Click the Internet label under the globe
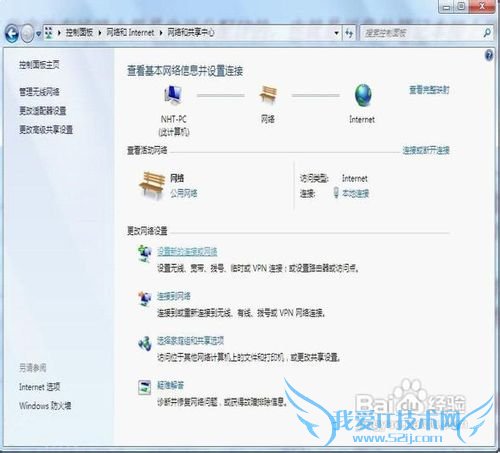500x453 pixels. point(362,119)
